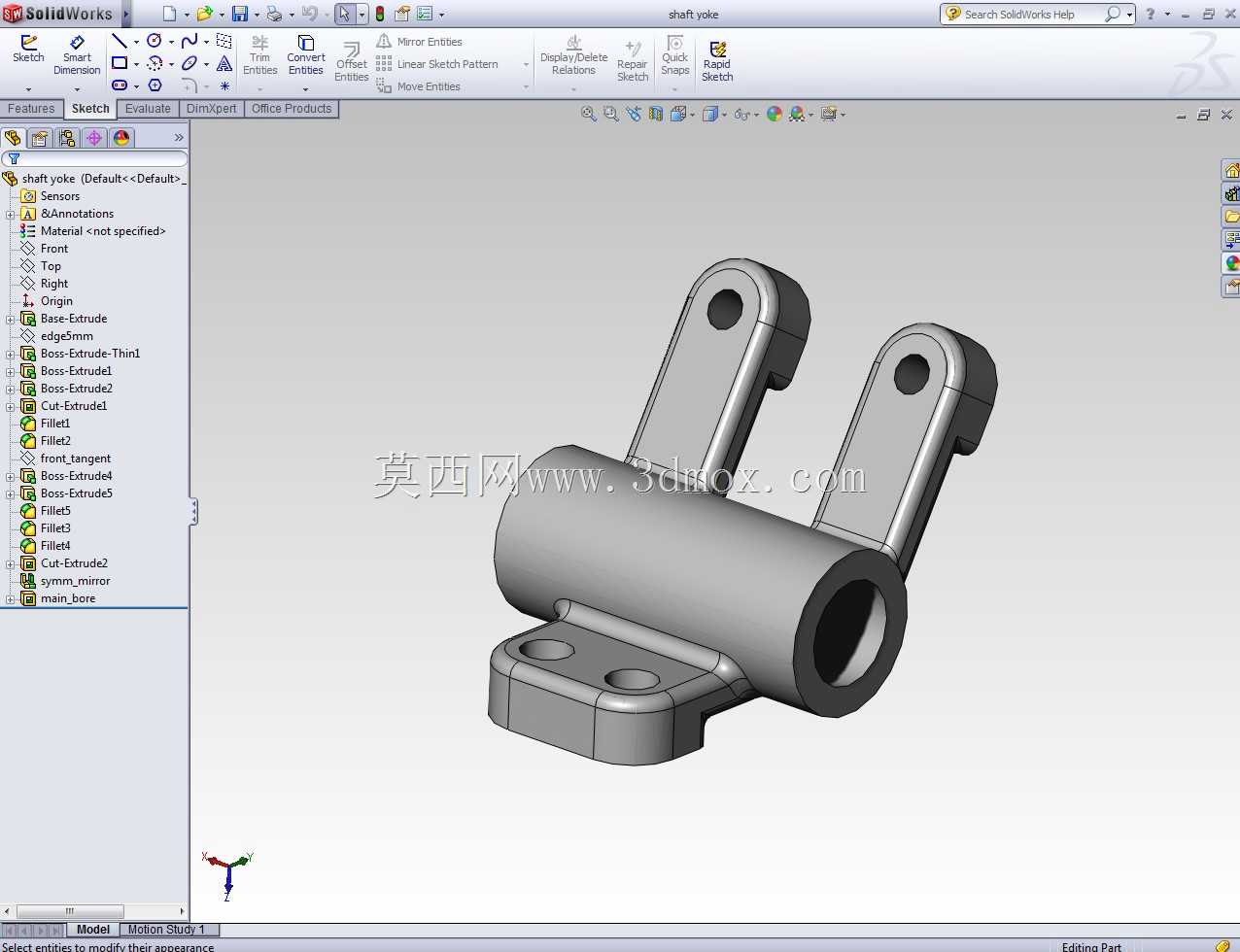Switch to the Office Products tab
The width and height of the screenshot is (1240, 952).
(292, 109)
